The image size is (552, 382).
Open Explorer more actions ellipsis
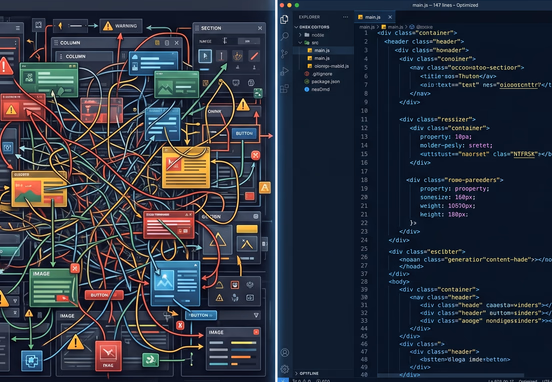point(345,17)
